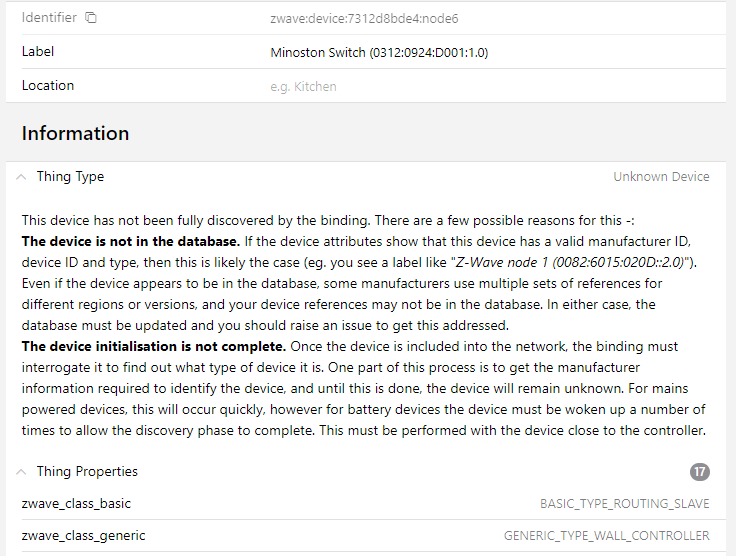Select the zwave:device identifier value
The height and width of the screenshot is (556, 736).
364,18
